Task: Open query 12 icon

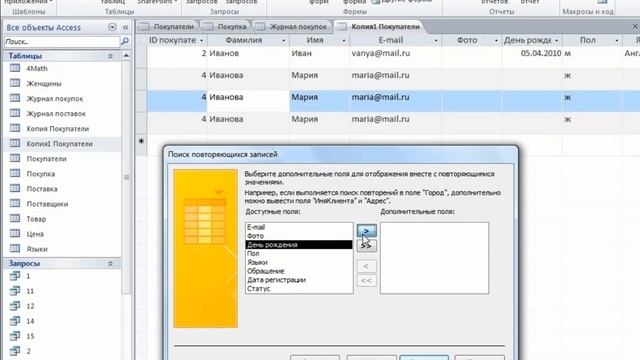Action: (x=15, y=306)
